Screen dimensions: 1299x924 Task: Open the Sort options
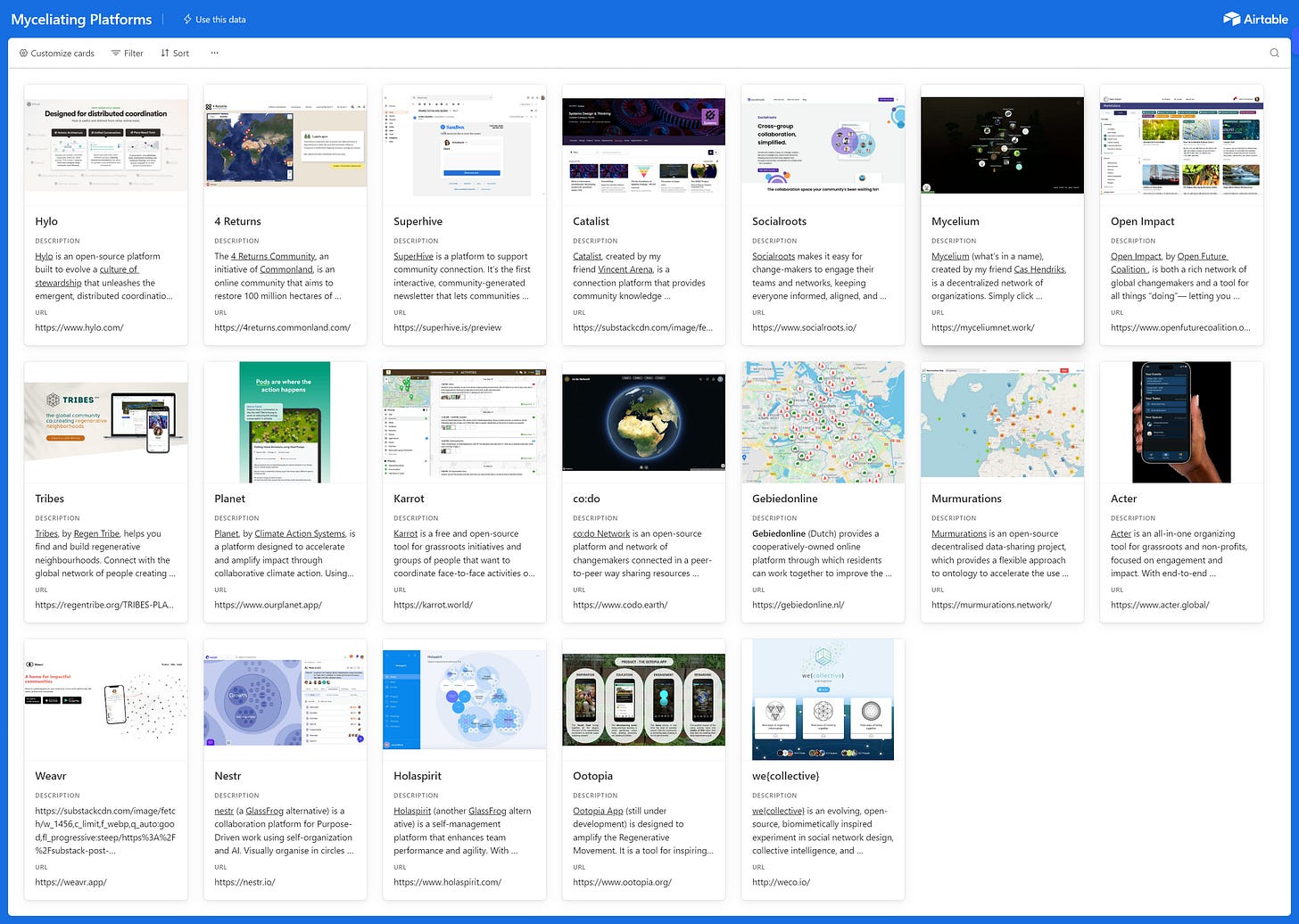(x=175, y=53)
